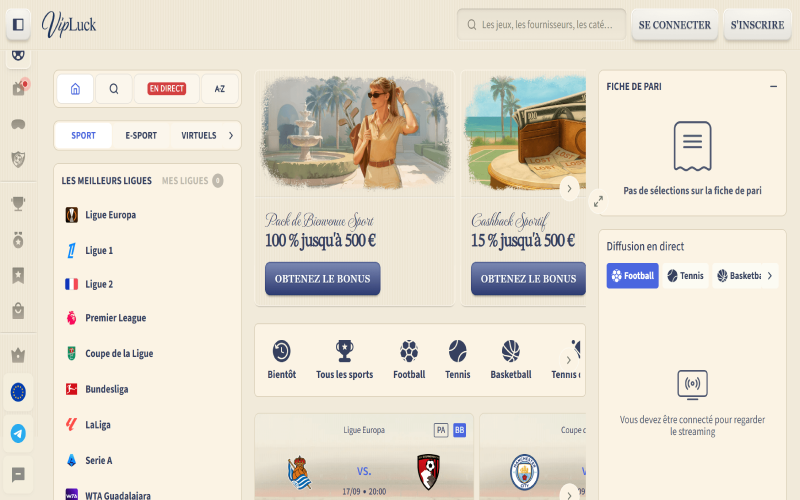Show more streaming sports with the chevron
Screen dimensions: 800x500
770,276
